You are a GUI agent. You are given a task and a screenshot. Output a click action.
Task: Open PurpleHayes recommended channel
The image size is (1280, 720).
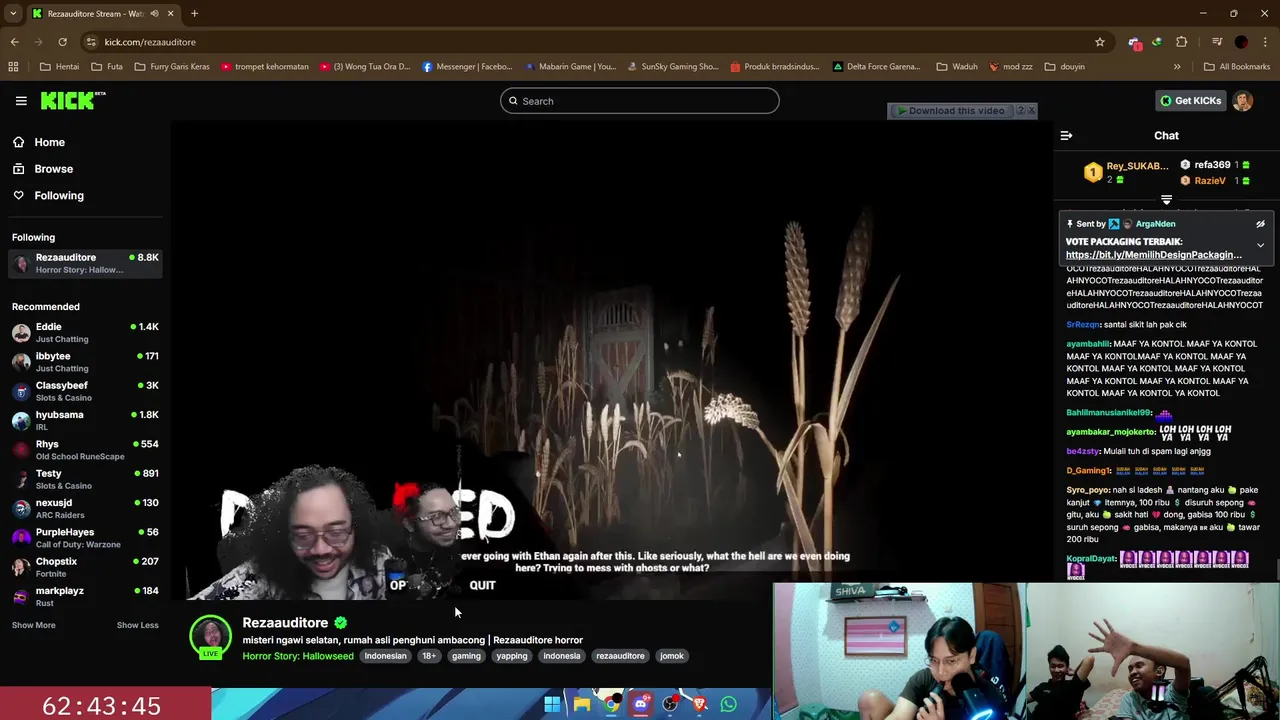85,538
